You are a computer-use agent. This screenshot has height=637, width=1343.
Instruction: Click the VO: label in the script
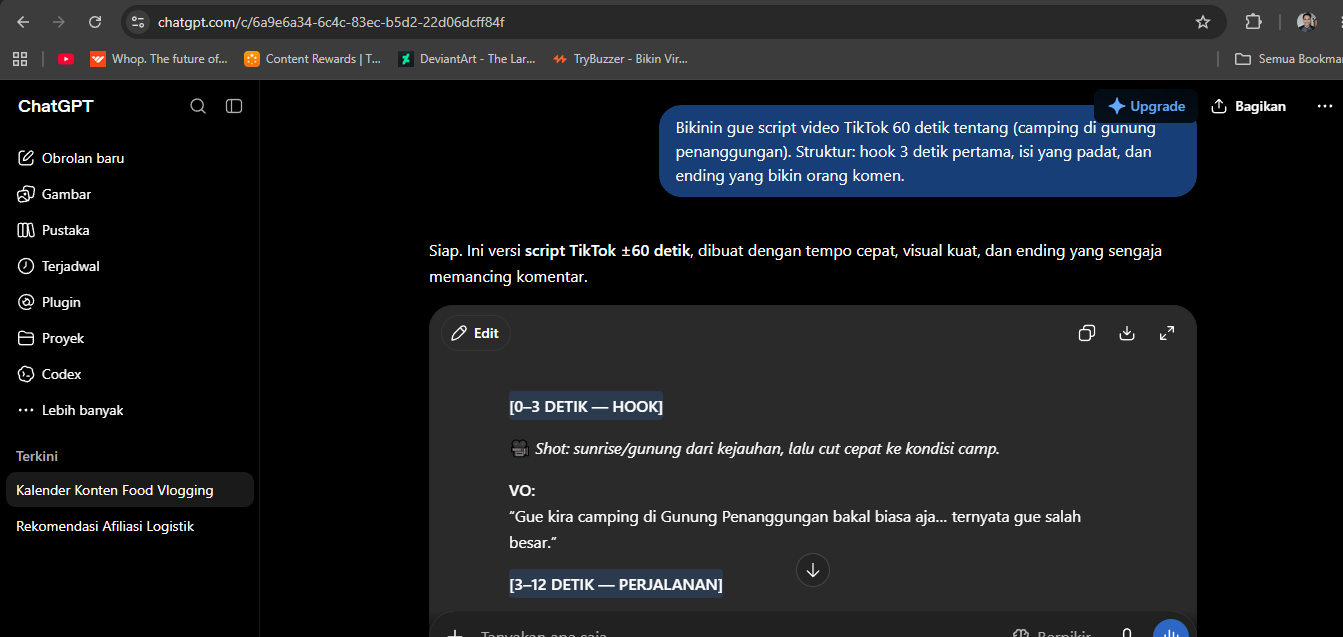click(x=522, y=490)
